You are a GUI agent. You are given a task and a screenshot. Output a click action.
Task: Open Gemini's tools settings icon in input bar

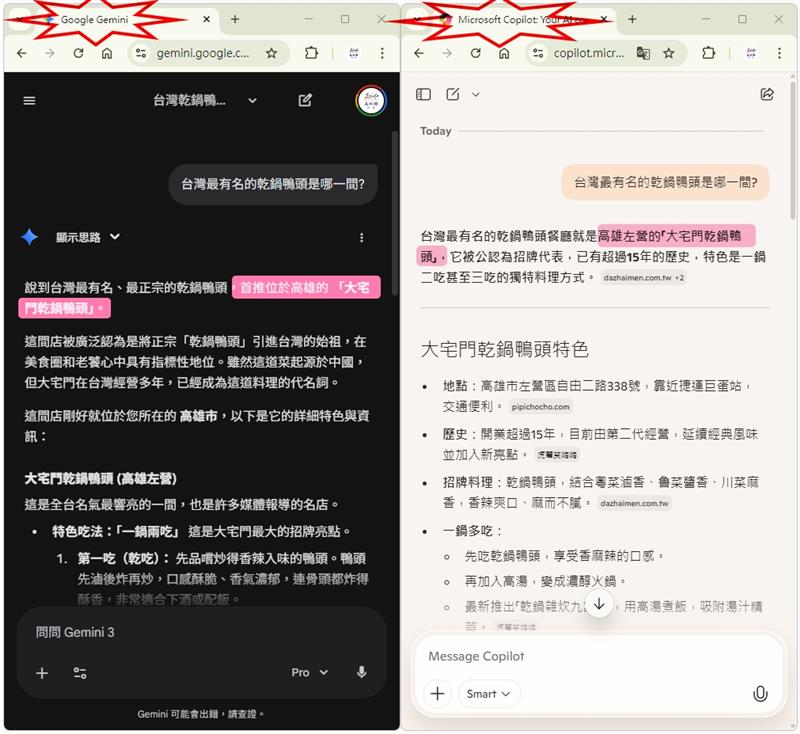click(82, 672)
